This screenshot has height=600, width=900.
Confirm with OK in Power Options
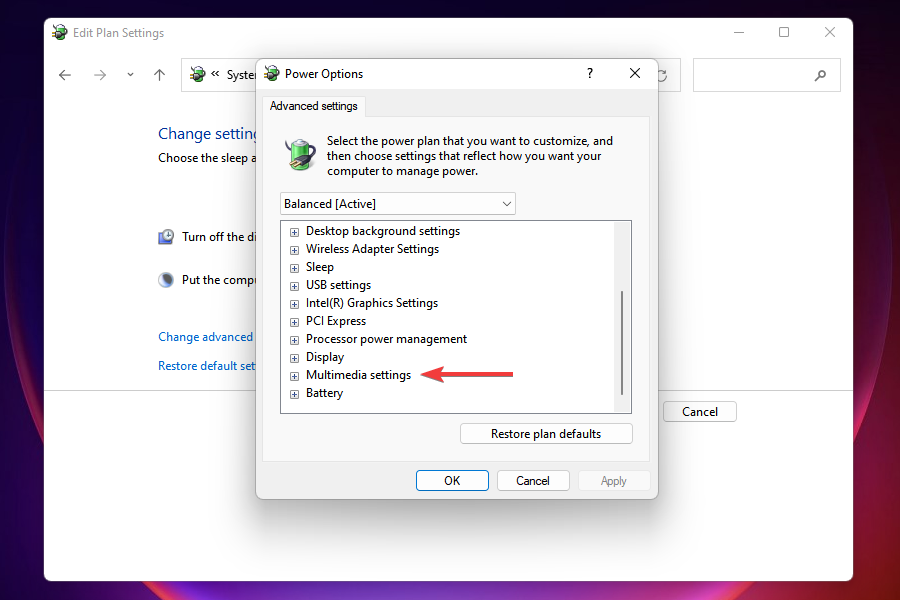(x=452, y=481)
